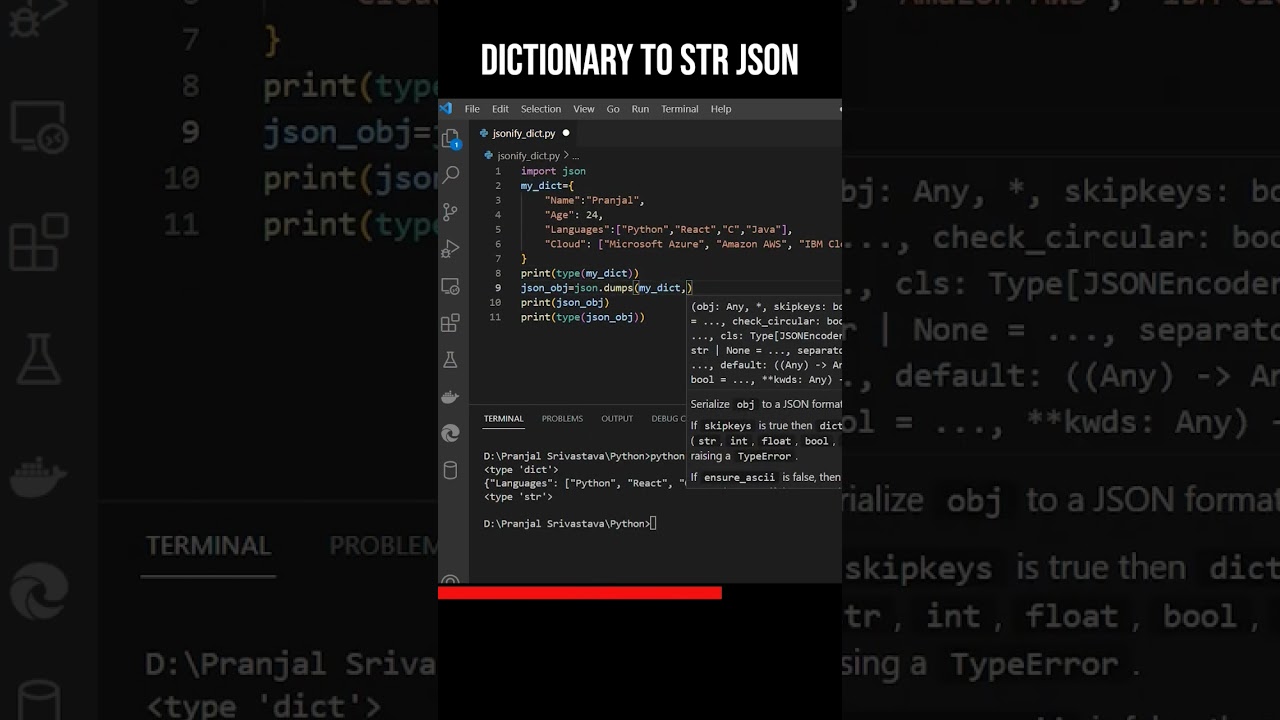Focus the terminal prompt cursor
1280x720 pixels.
[x=653, y=524]
